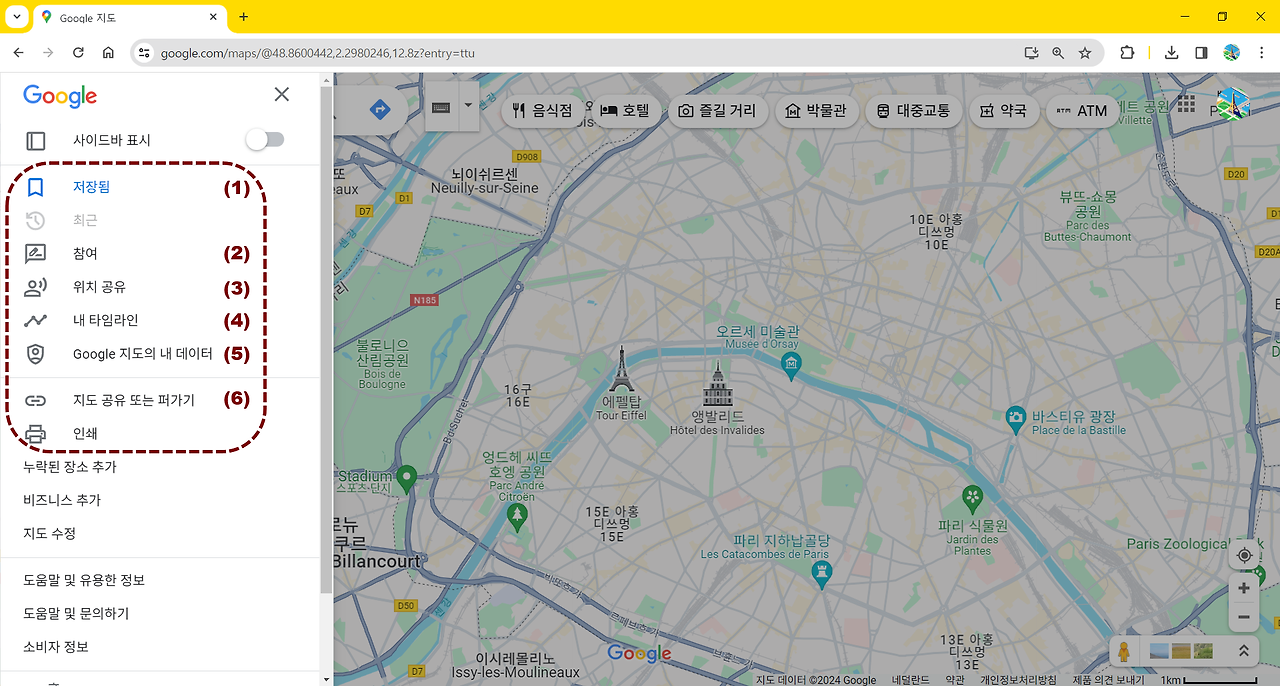
Task: Toggle the 사이드바 표시 switch
Action: (266, 140)
